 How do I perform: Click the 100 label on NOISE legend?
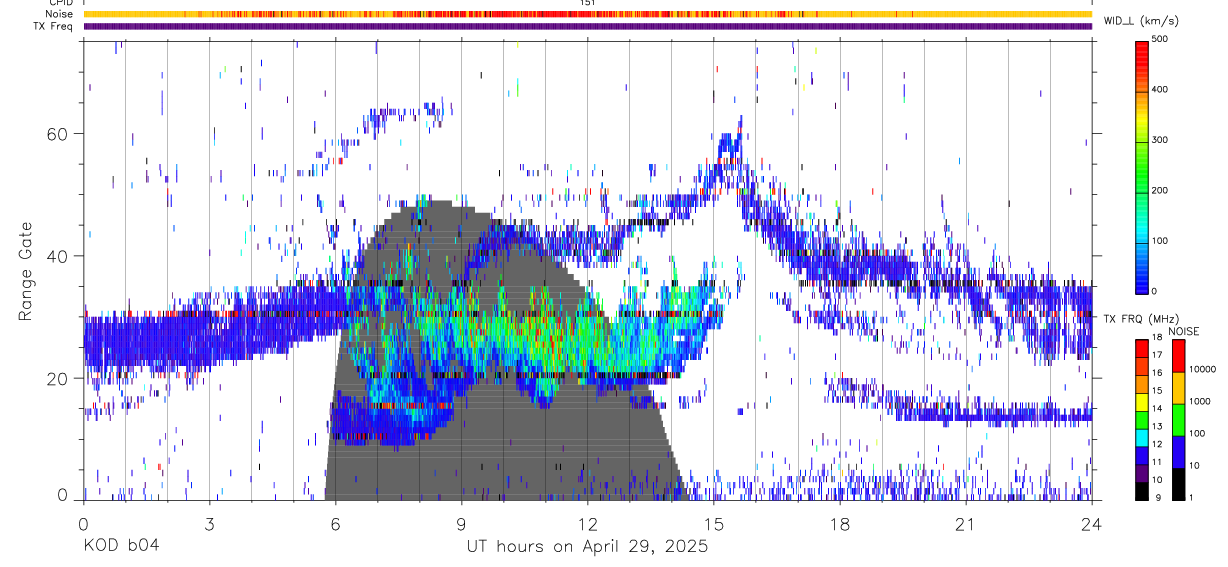[1195, 433]
